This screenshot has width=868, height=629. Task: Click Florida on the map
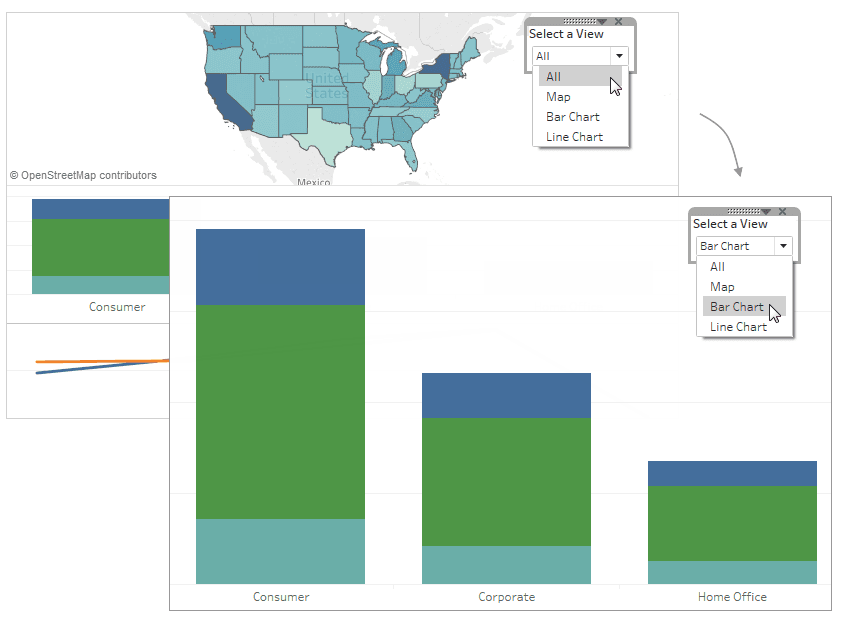pyautogui.click(x=409, y=154)
